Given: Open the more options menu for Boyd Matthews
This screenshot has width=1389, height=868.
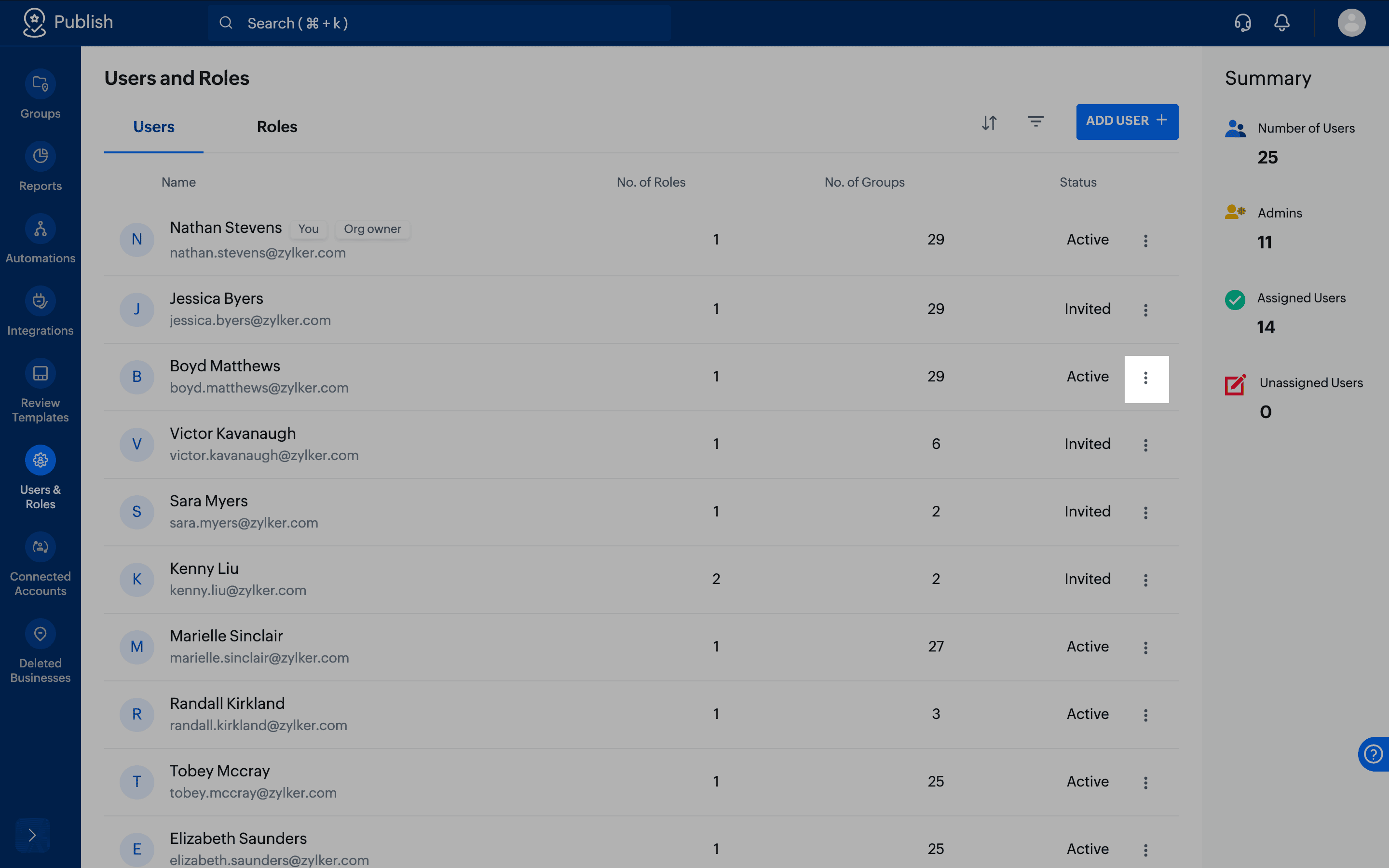Looking at the screenshot, I should tap(1146, 379).
